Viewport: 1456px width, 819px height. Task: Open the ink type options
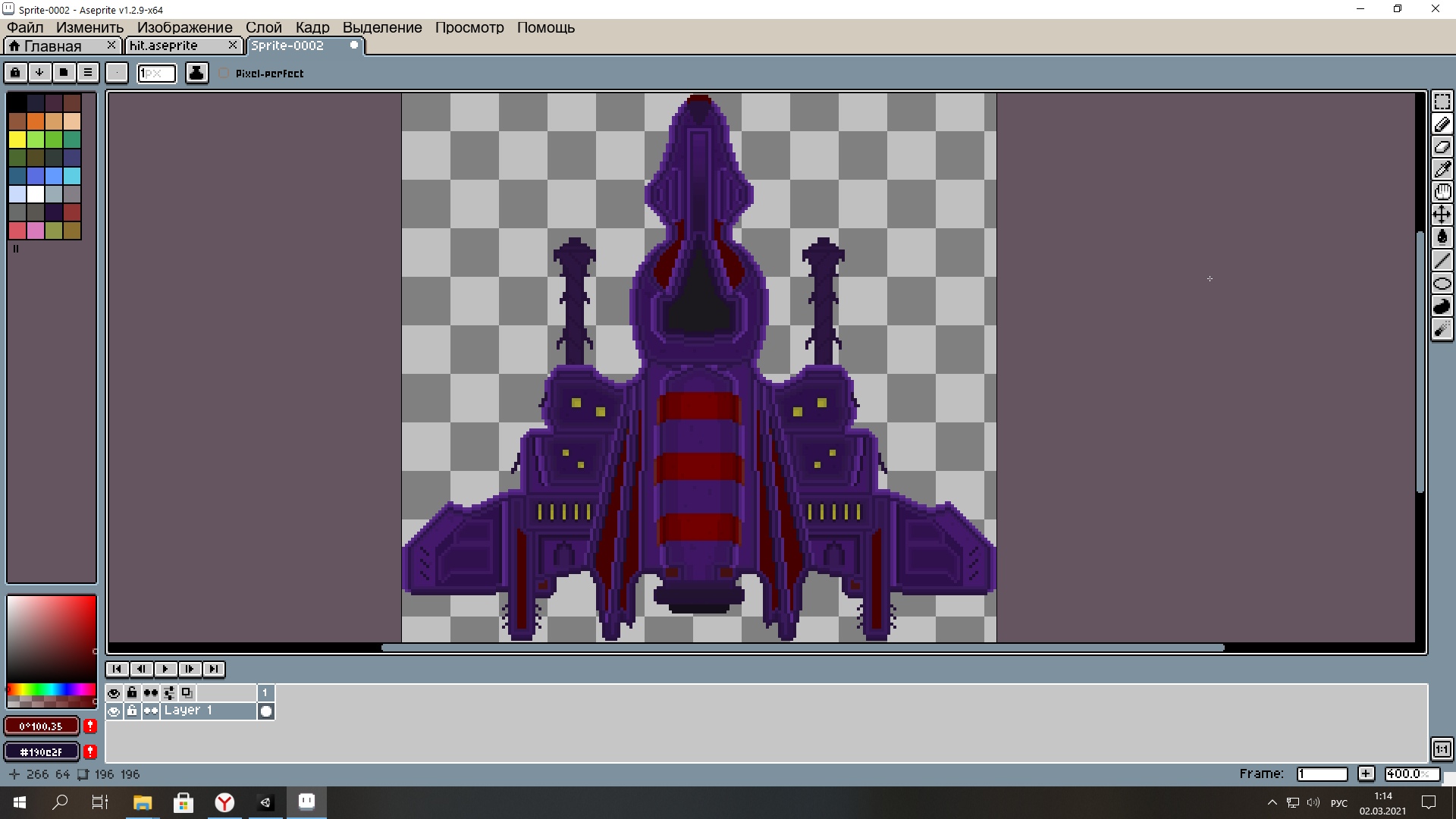coord(196,73)
